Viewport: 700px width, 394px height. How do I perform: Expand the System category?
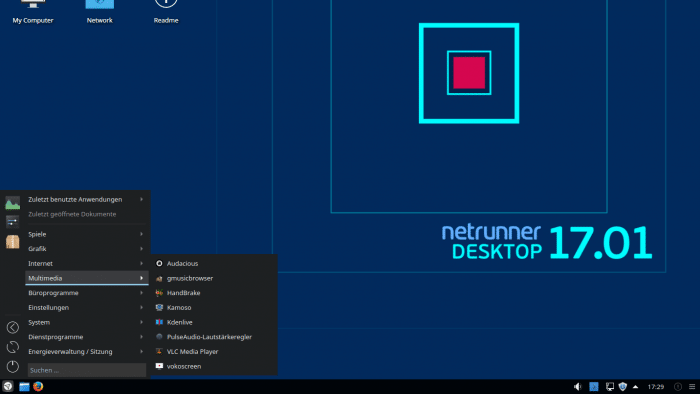(x=87, y=322)
